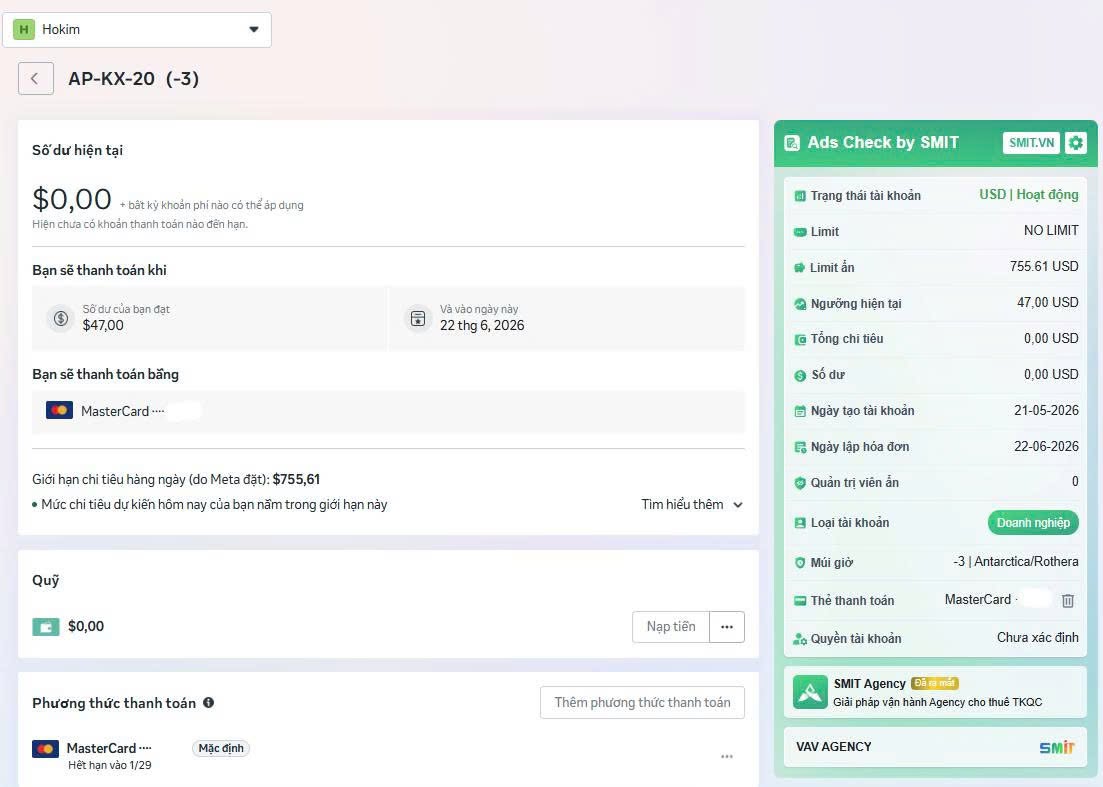Open the Hokim account dropdown
The image size is (1103, 787).
136,30
